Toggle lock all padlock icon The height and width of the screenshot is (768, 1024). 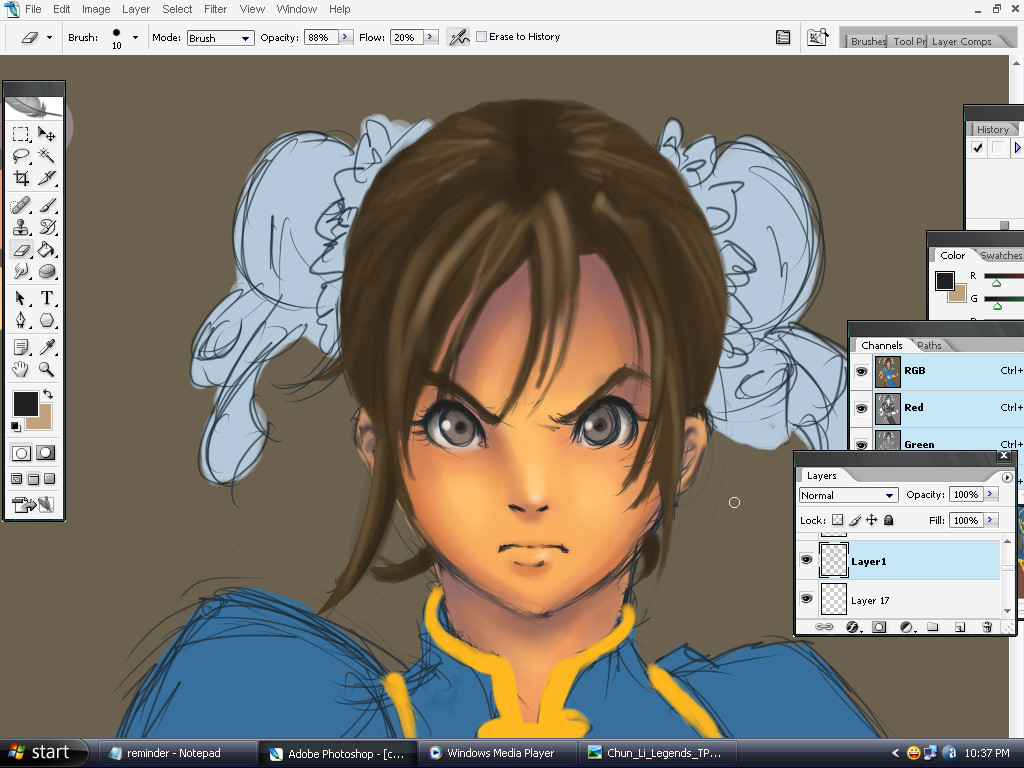pos(888,520)
